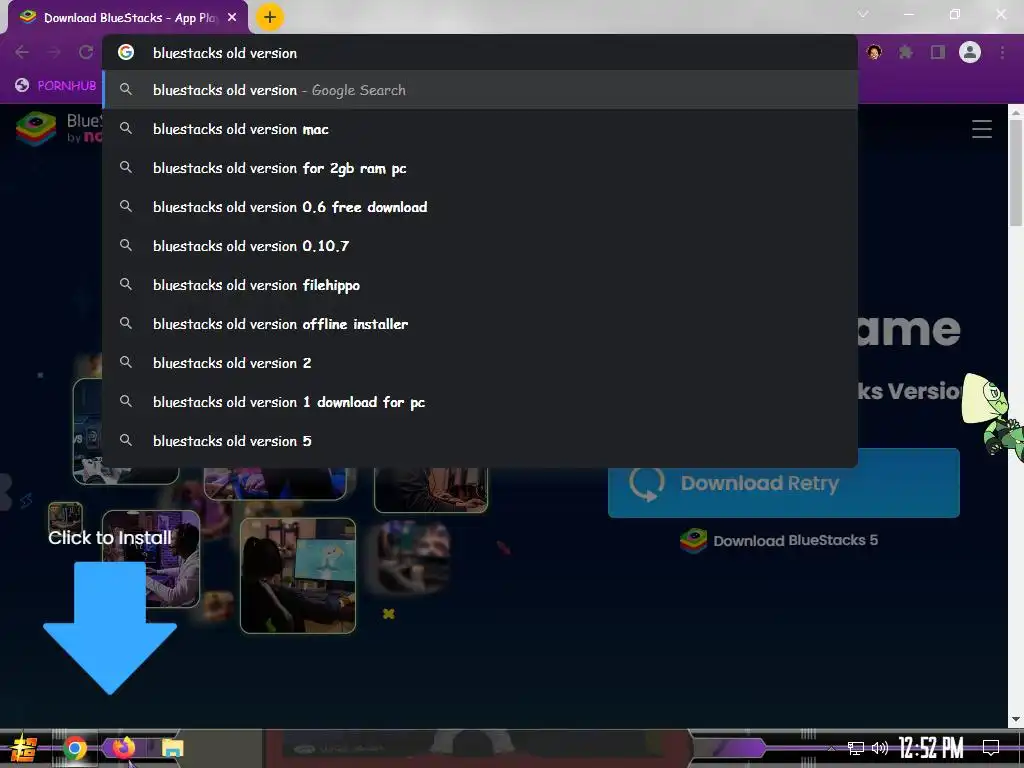Screen dimensions: 1024x768
Task: Toggle the browser side panel icon
Action: tap(938, 52)
